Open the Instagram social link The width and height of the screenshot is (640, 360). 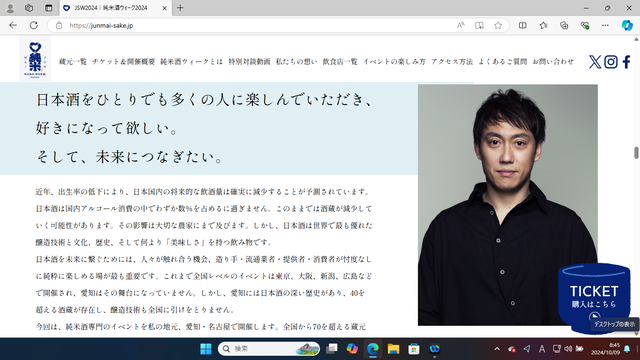[611, 62]
